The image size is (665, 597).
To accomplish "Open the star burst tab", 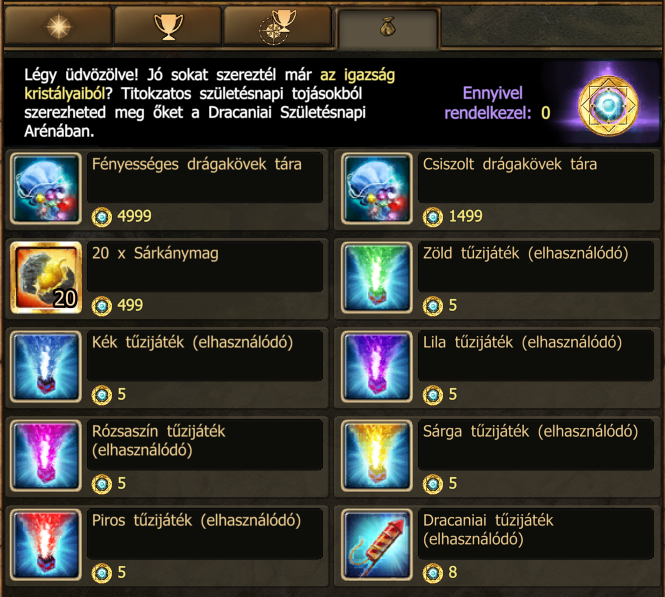I will tap(58, 26).
